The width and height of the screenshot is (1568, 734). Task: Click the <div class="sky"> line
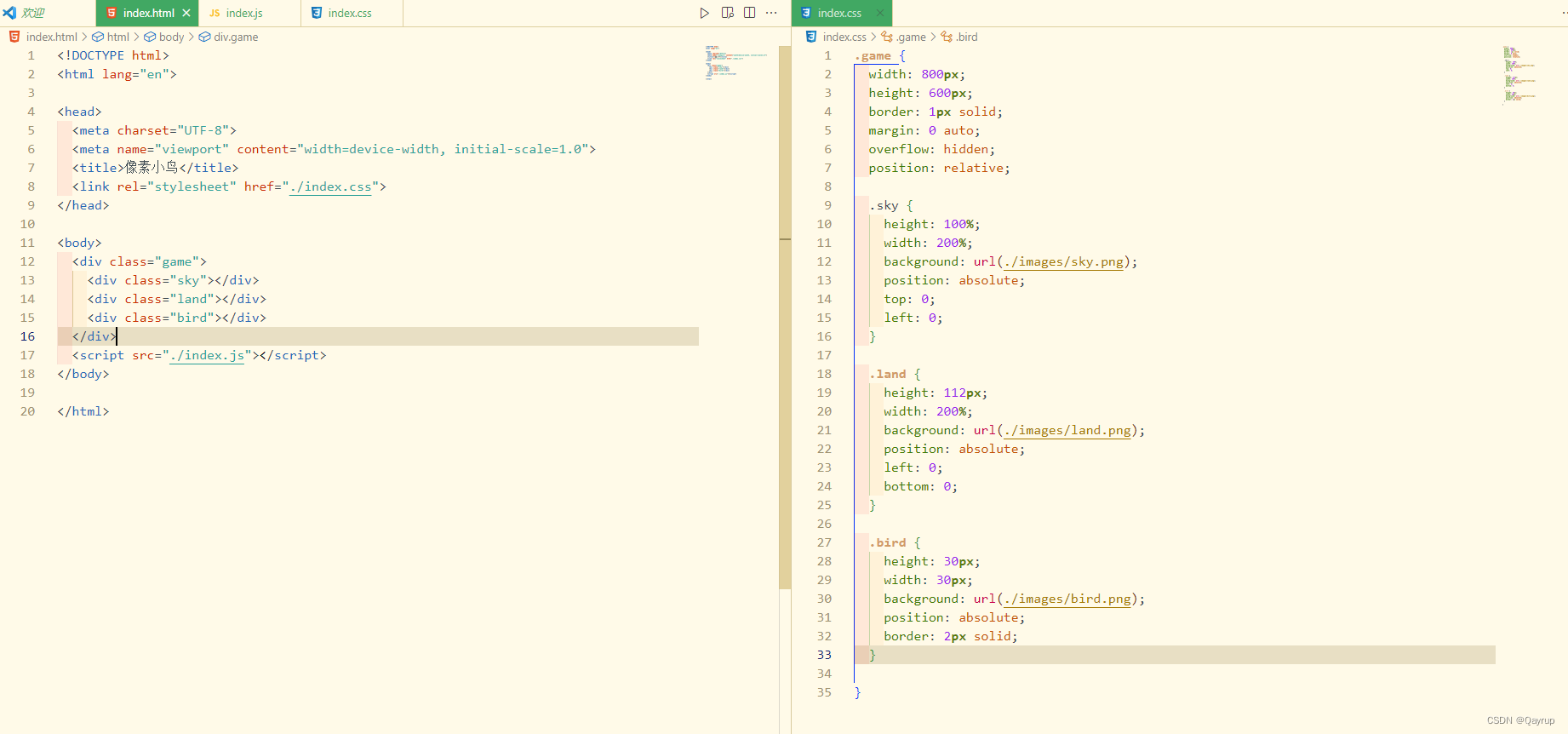[x=173, y=280]
